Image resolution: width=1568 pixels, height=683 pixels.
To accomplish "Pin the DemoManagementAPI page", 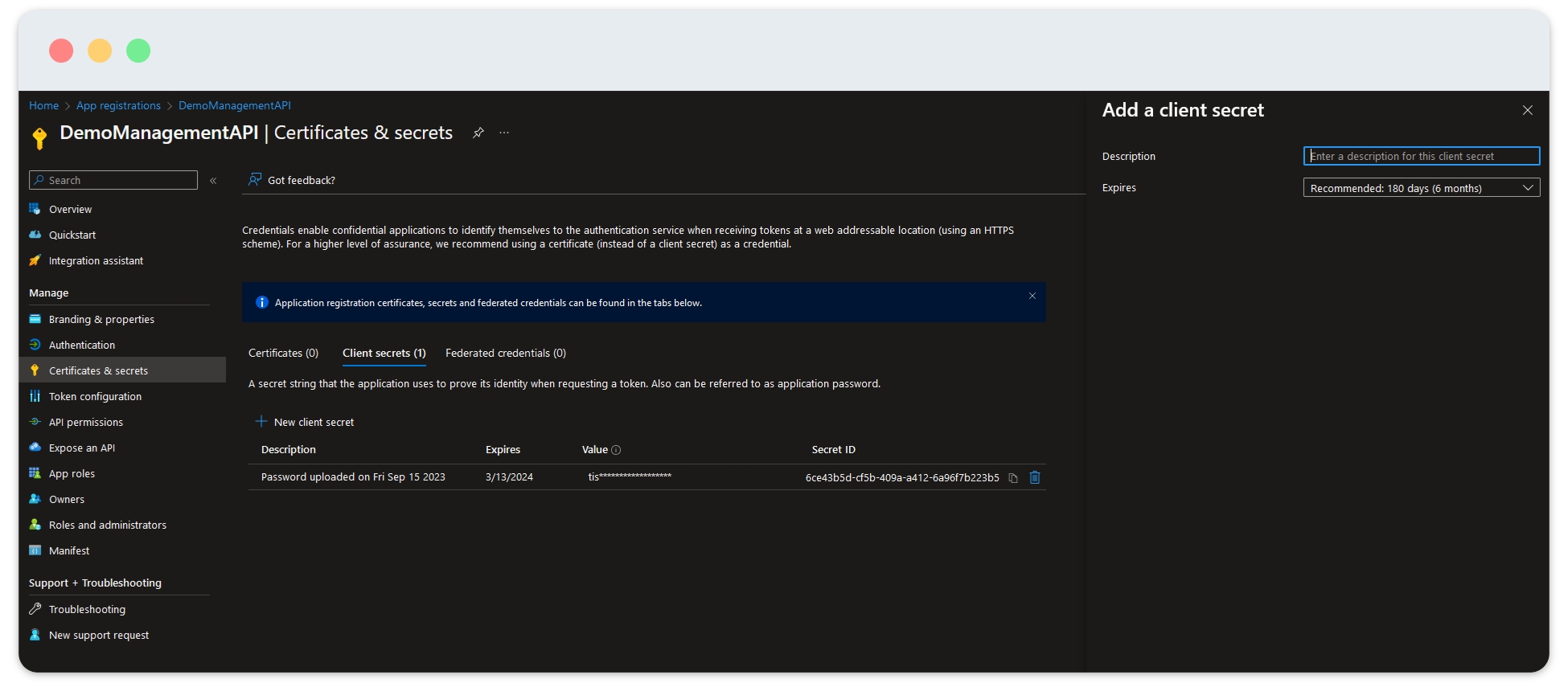I will (x=478, y=133).
